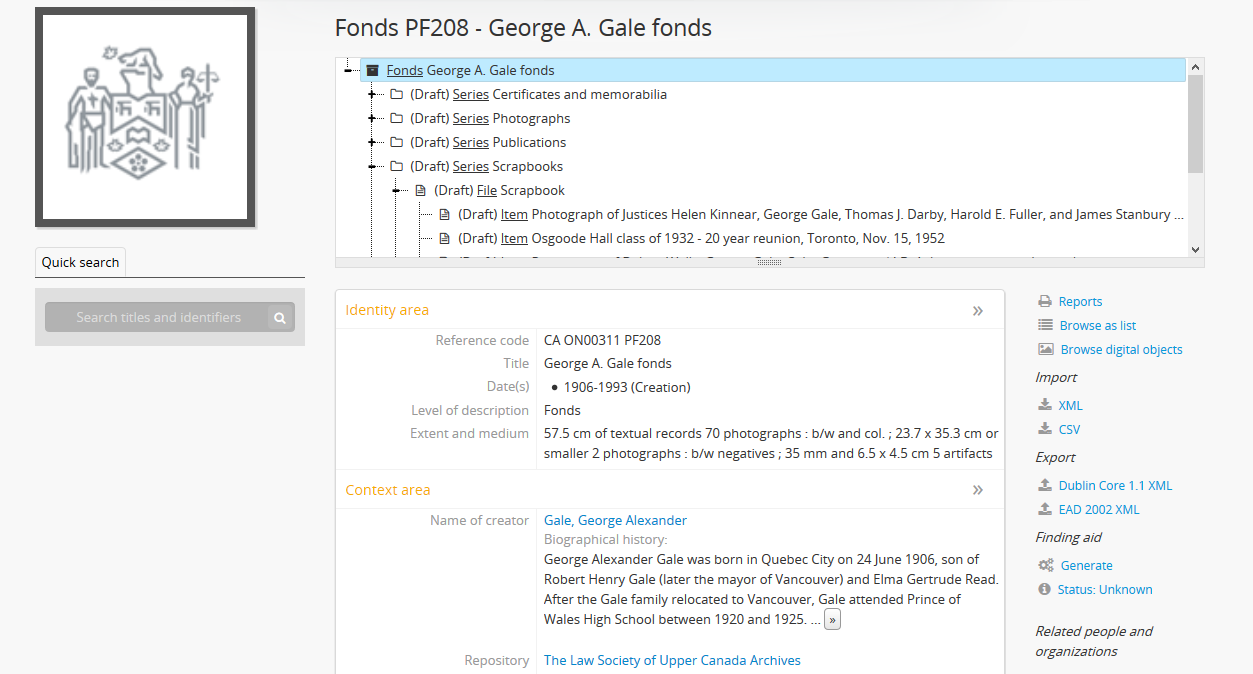
Task: Click the tree view horizontal resize handle
Action: [x=769, y=262]
